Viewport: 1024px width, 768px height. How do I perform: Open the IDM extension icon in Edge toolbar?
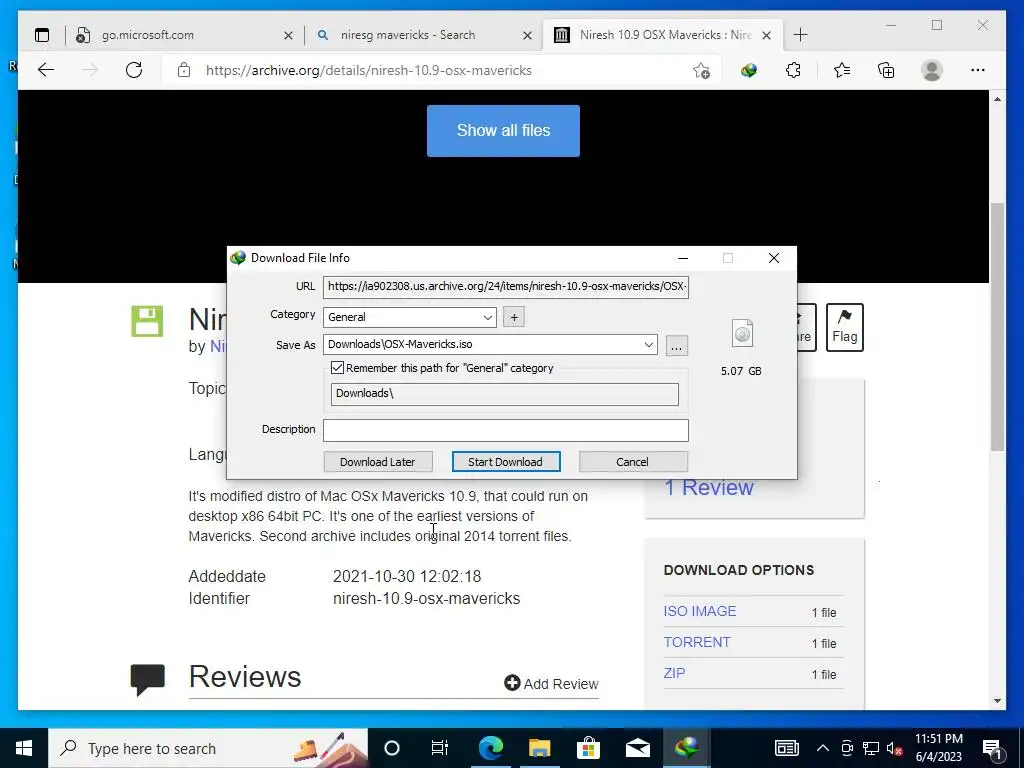[748, 70]
